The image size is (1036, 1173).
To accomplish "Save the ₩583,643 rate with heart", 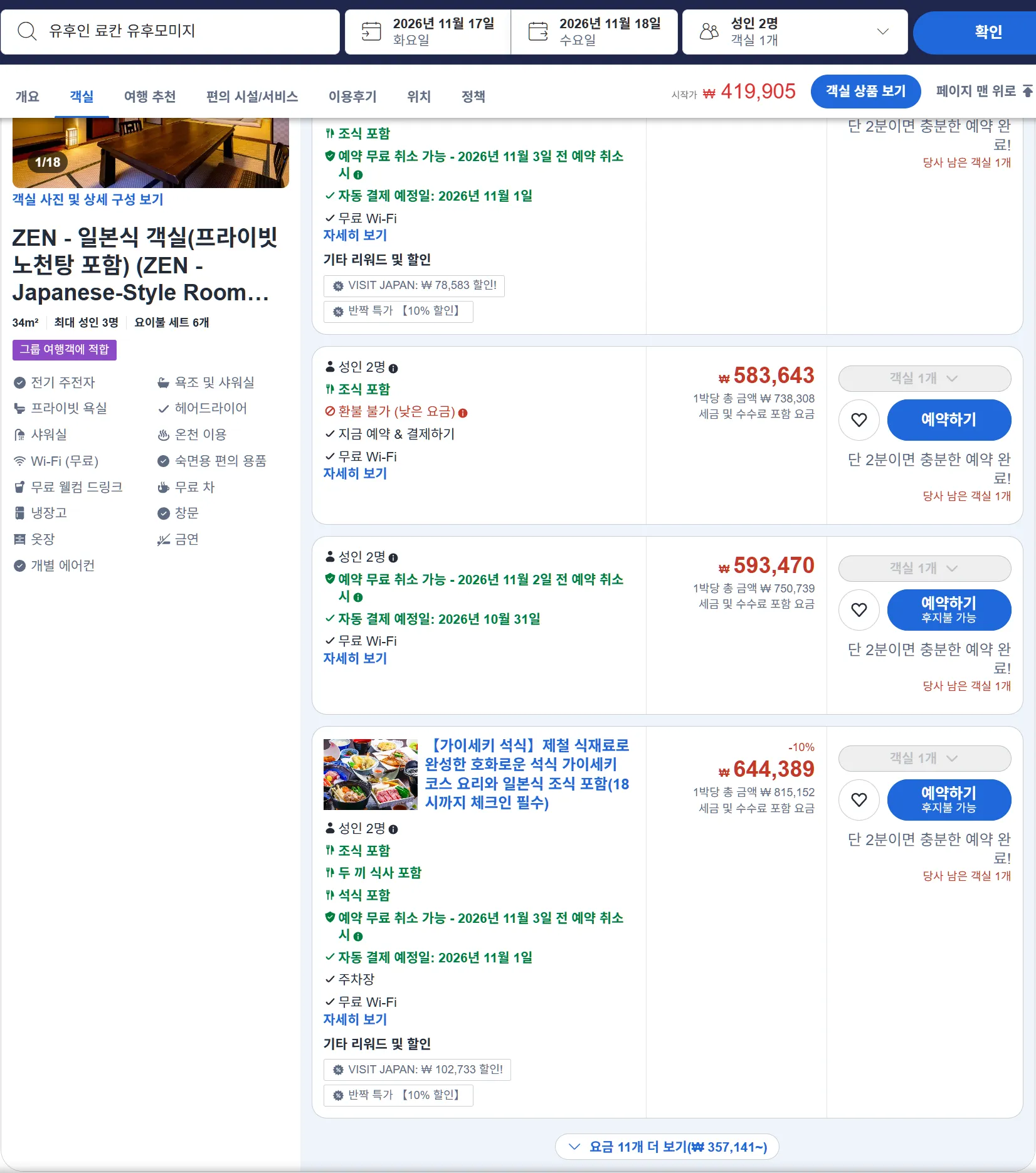I will 859,419.
